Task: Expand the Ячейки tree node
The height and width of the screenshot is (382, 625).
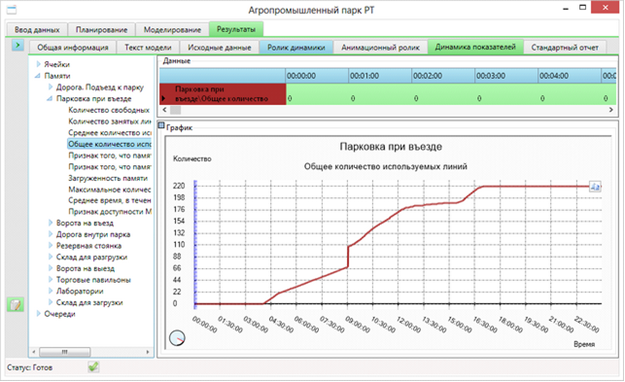Action: point(39,64)
